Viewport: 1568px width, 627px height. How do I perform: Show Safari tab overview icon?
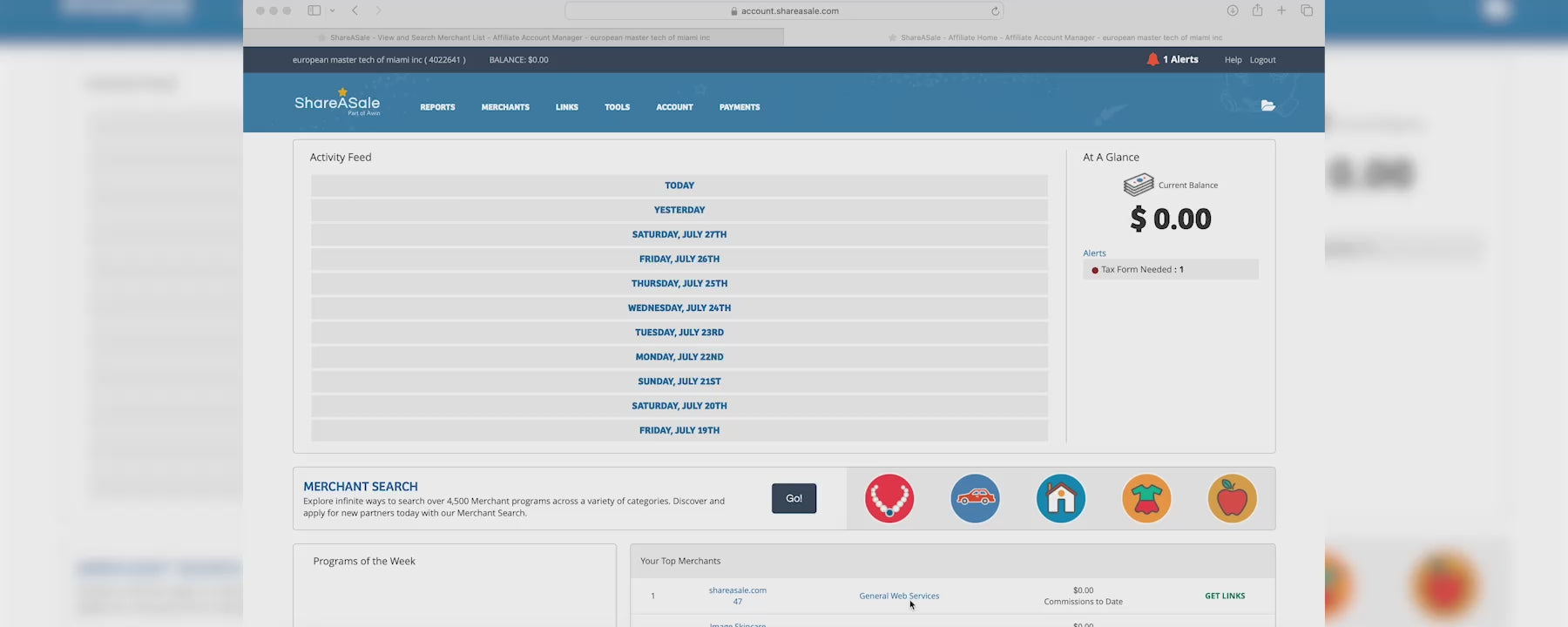click(1307, 10)
